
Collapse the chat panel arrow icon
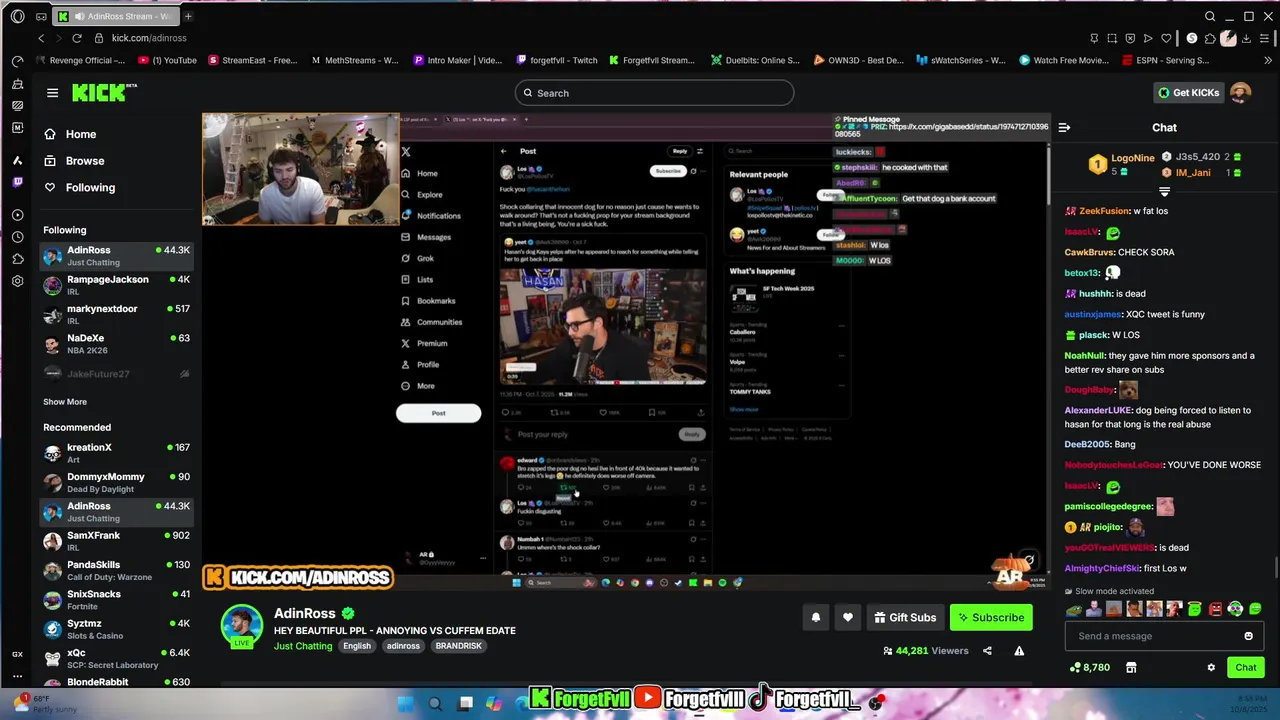pyautogui.click(x=1064, y=128)
